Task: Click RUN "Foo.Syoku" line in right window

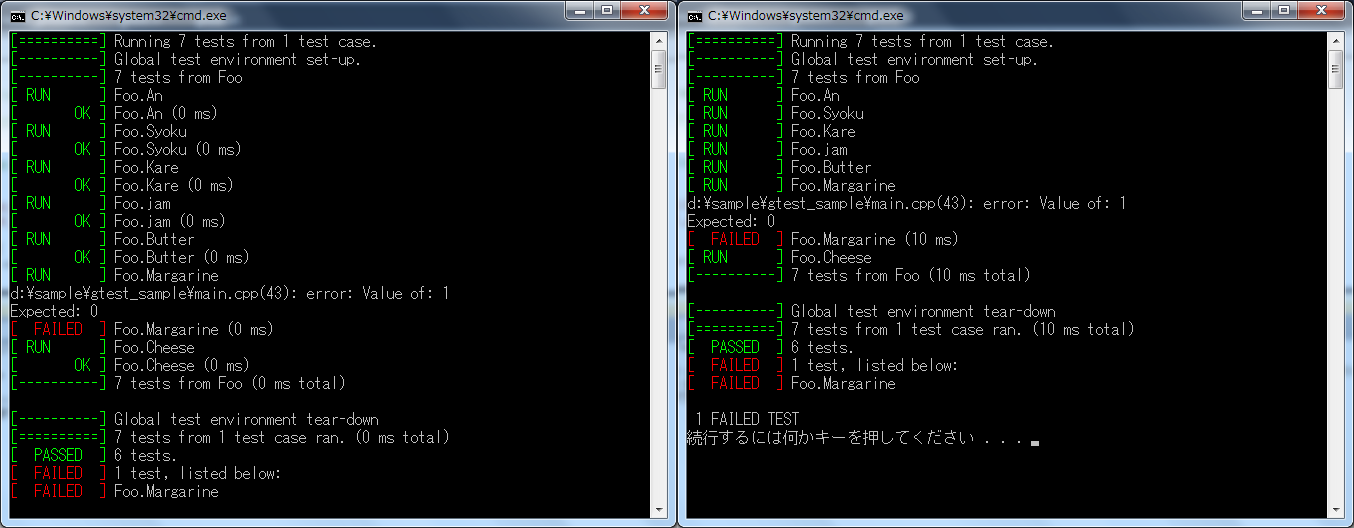Action: pyautogui.click(x=775, y=113)
